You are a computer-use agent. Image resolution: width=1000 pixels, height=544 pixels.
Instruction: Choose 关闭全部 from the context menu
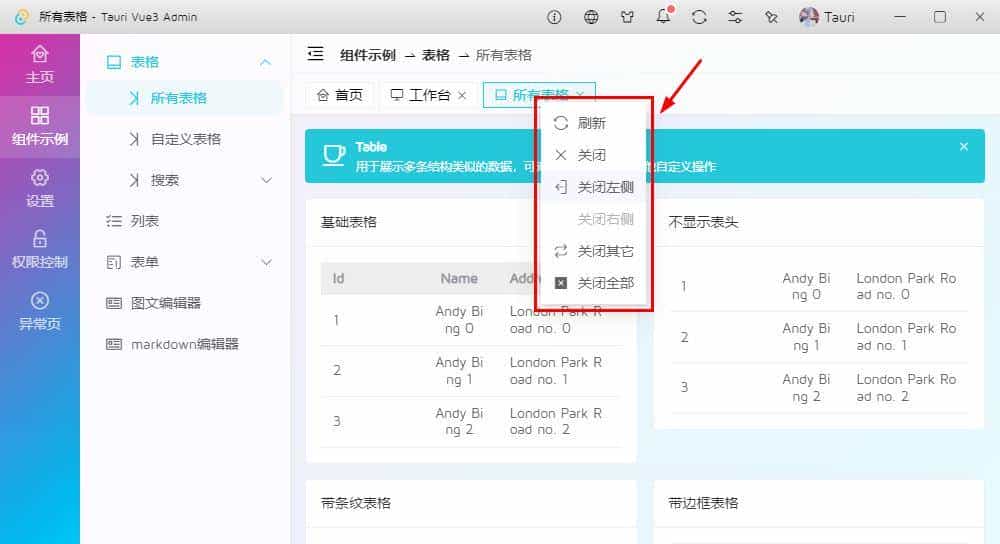pos(594,283)
